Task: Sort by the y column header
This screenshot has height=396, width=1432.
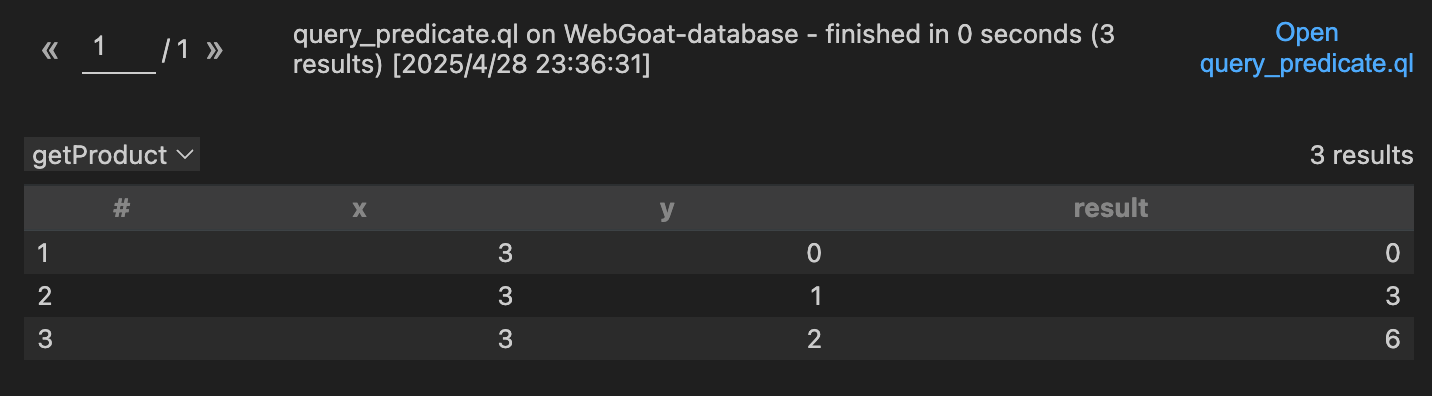Action: [x=667, y=208]
